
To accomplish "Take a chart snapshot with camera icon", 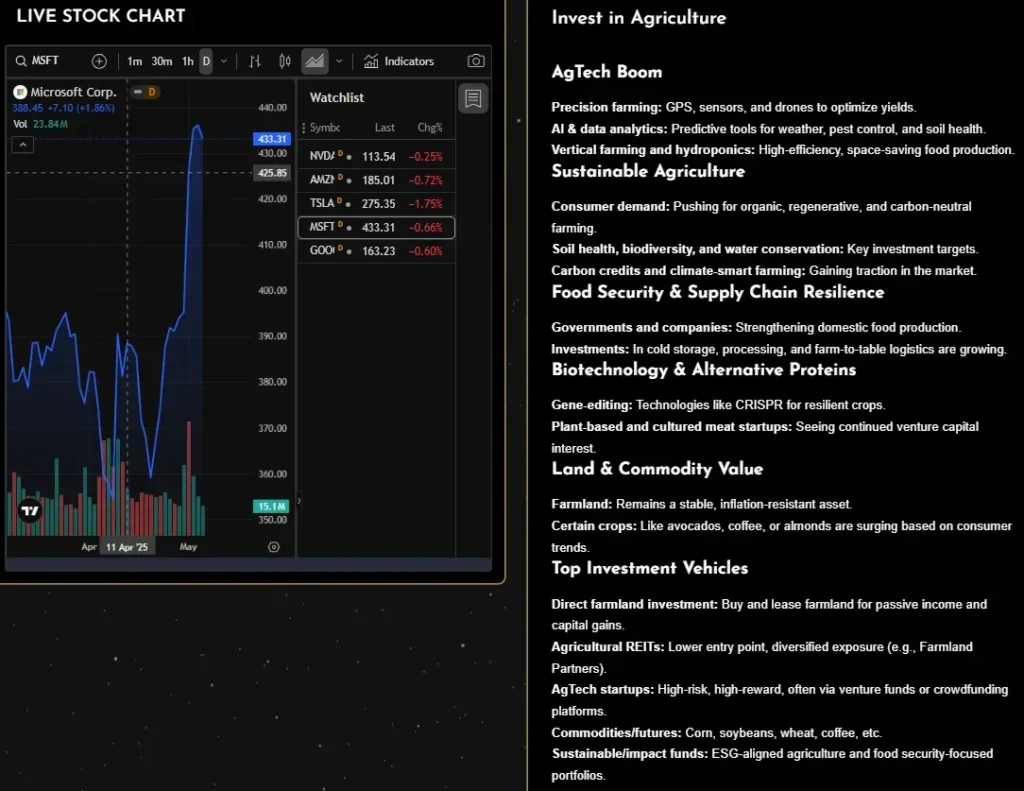I will coord(476,61).
